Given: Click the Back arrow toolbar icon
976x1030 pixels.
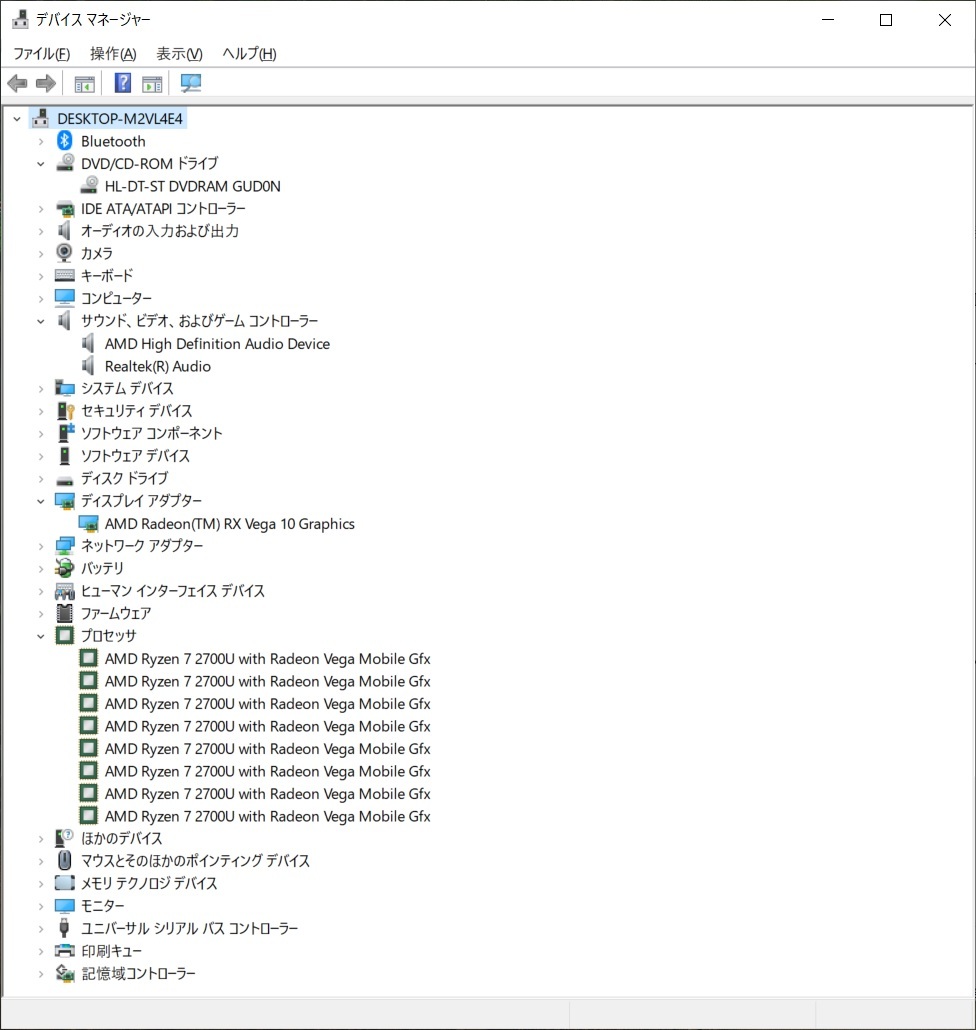Looking at the screenshot, I should tap(17, 83).
